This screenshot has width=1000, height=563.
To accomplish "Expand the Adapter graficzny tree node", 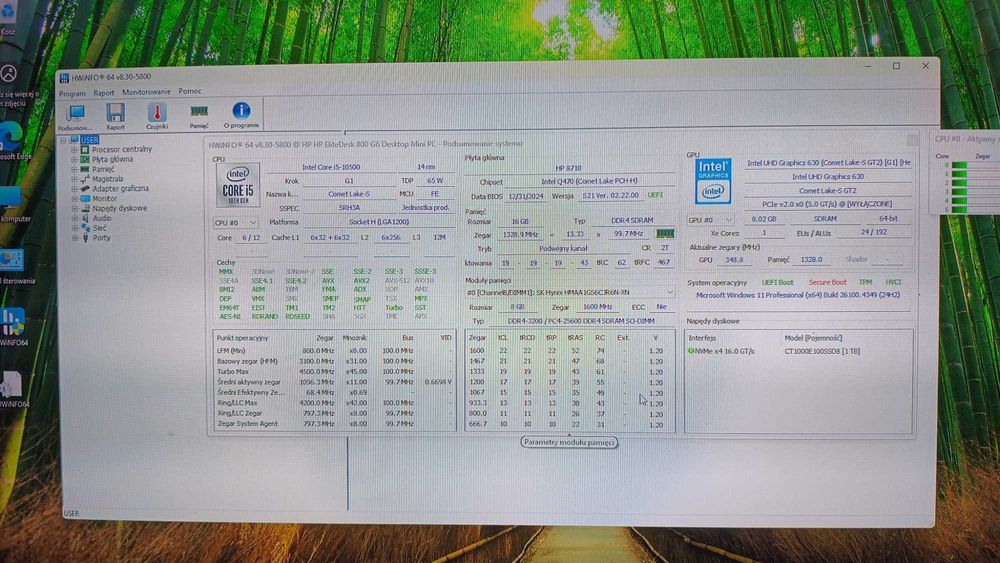I will 74,189.
